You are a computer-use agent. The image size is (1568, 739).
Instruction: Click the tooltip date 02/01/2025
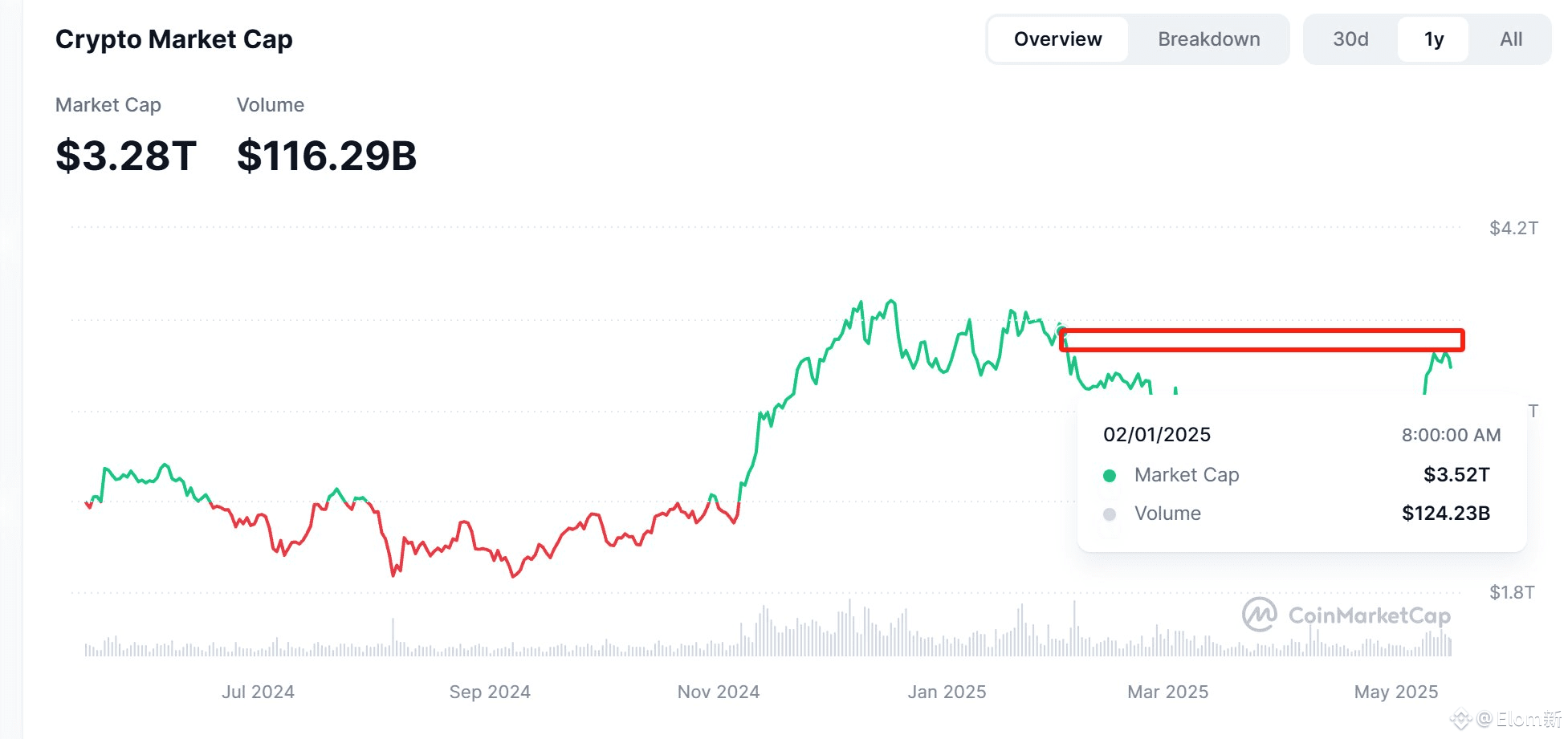click(1157, 434)
